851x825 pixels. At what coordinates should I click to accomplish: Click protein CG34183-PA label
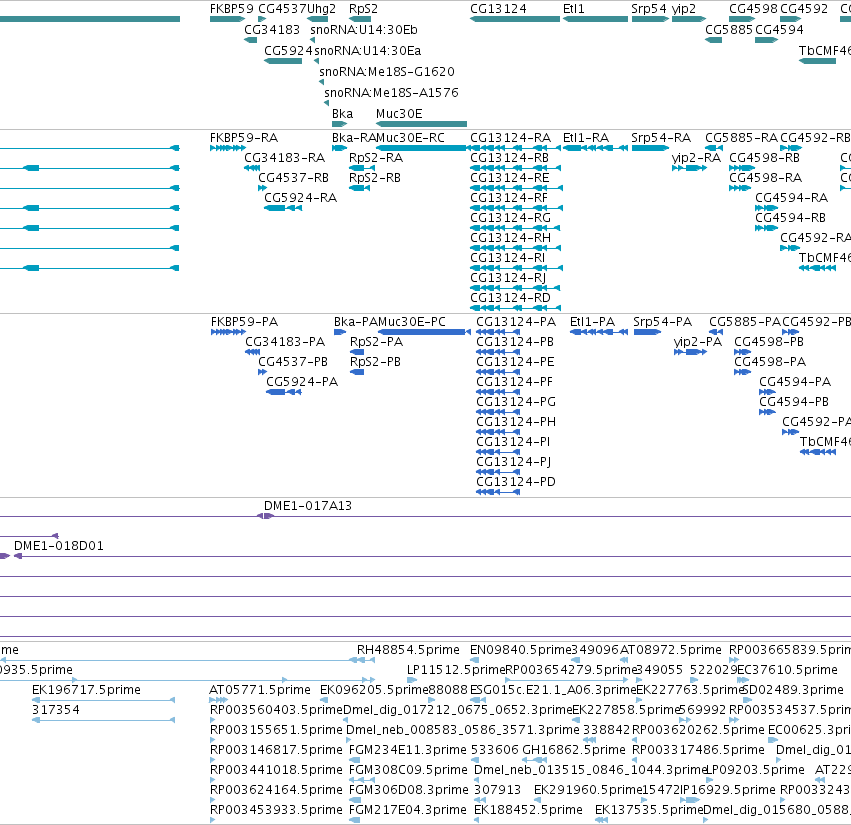point(285,342)
